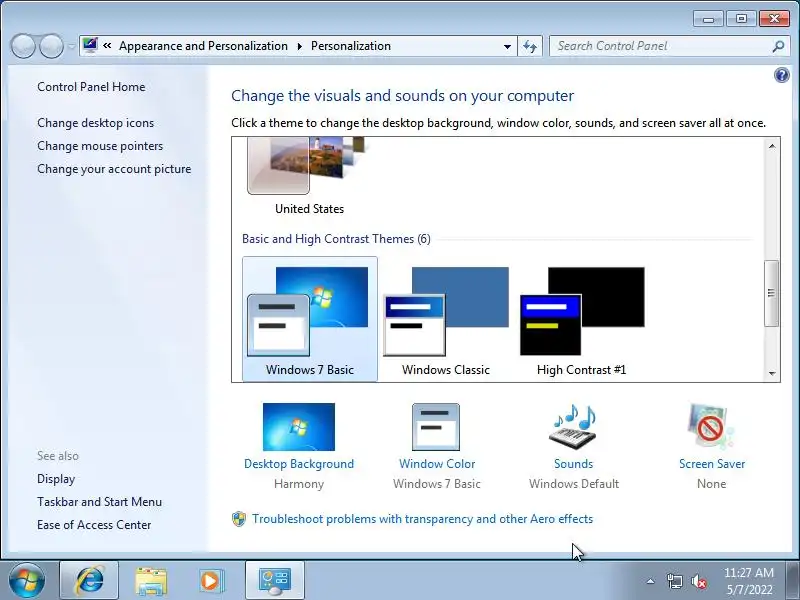Click Appearance and Personalization breadcrumb
This screenshot has width=800, height=600.
click(203, 46)
